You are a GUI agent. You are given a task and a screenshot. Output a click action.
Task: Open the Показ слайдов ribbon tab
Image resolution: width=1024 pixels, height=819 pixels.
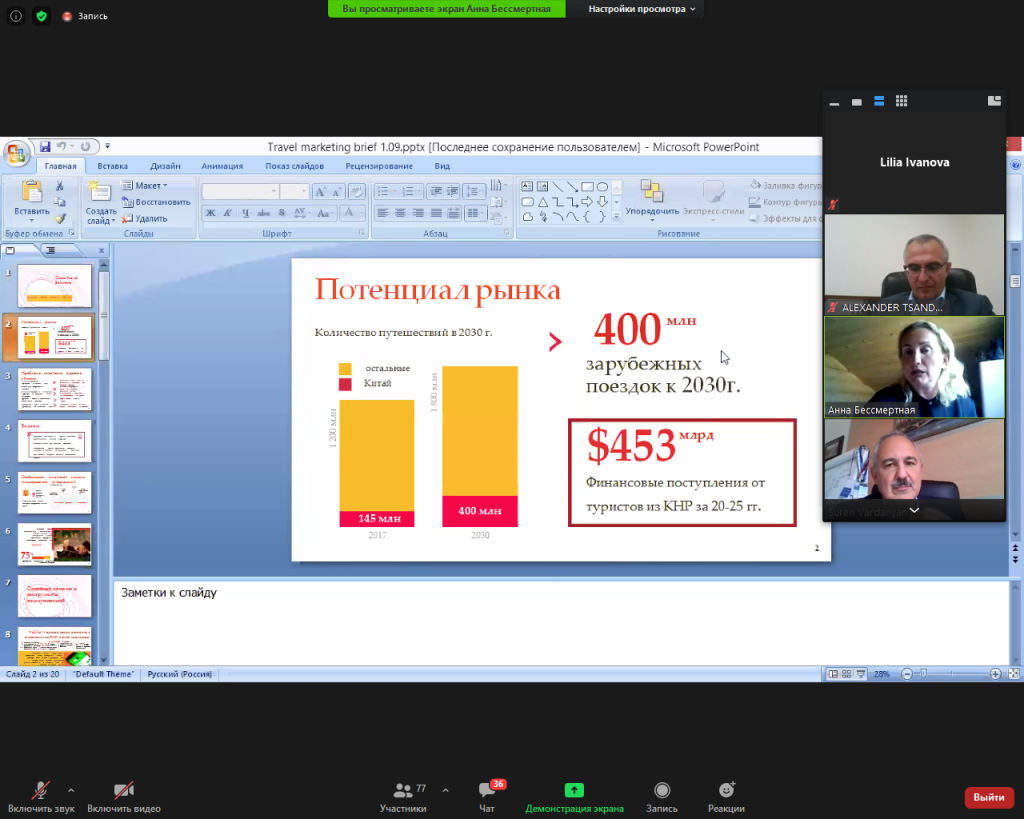(x=294, y=166)
